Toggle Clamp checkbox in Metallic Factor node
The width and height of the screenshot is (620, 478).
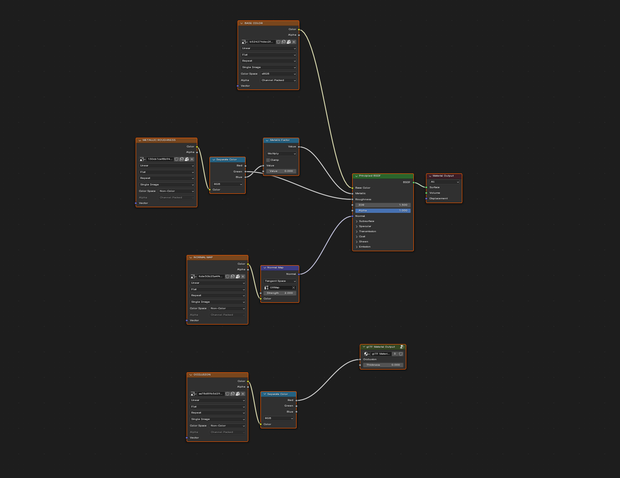click(x=268, y=160)
